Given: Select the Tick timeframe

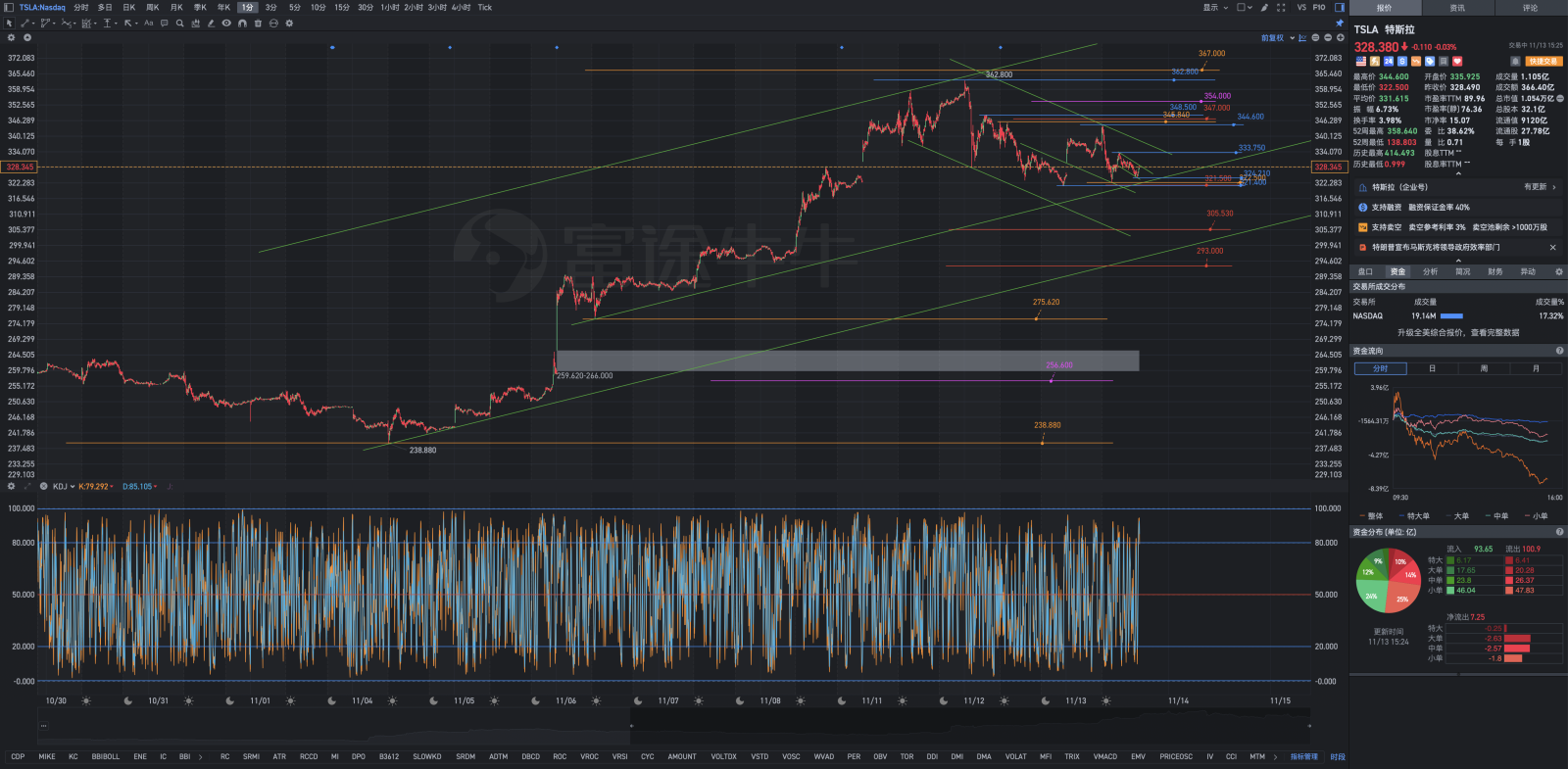Looking at the screenshot, I should tap(484, 7).
